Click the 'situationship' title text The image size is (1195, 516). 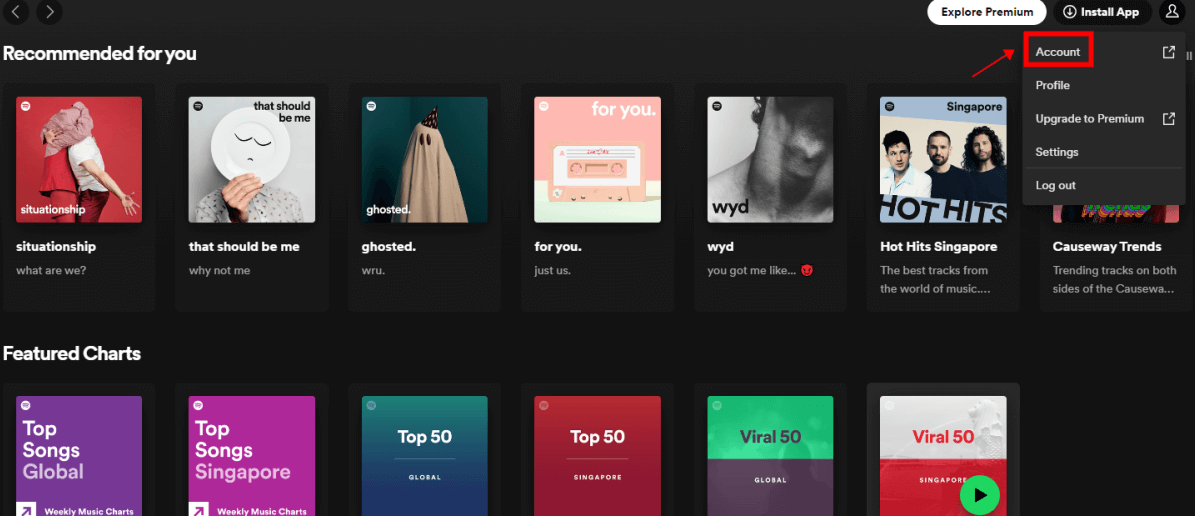pos(56,247)
